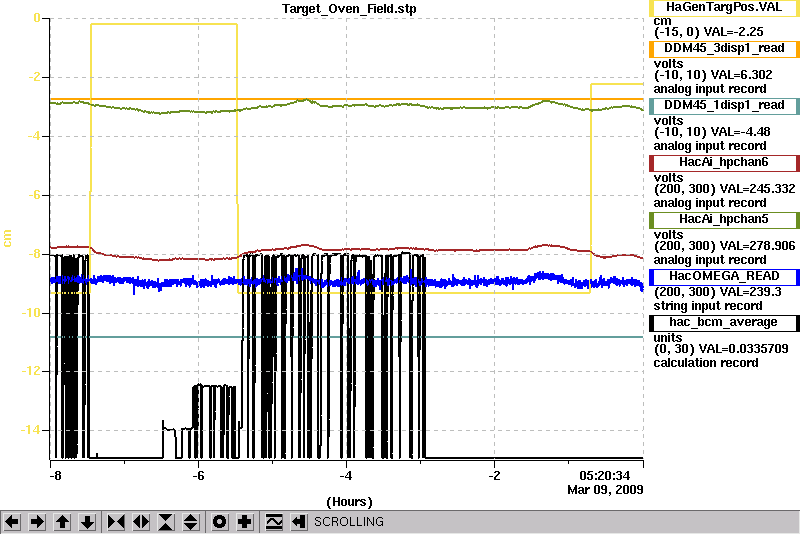Click the -10 y-axis tick label

31,313
